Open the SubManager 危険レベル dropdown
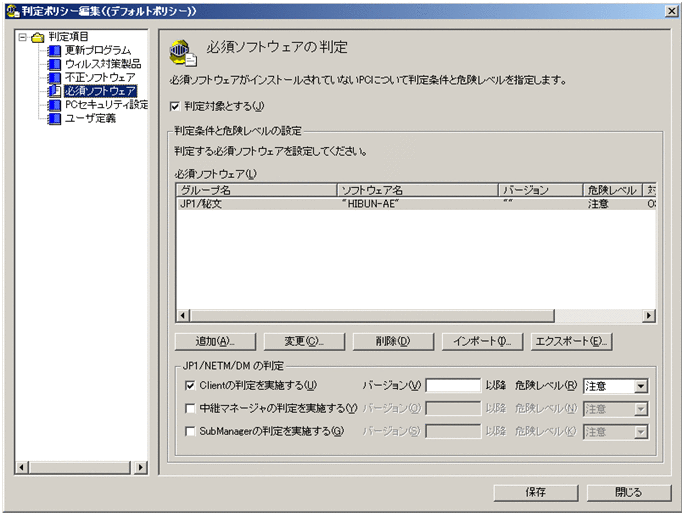 (x=640, y=432)
